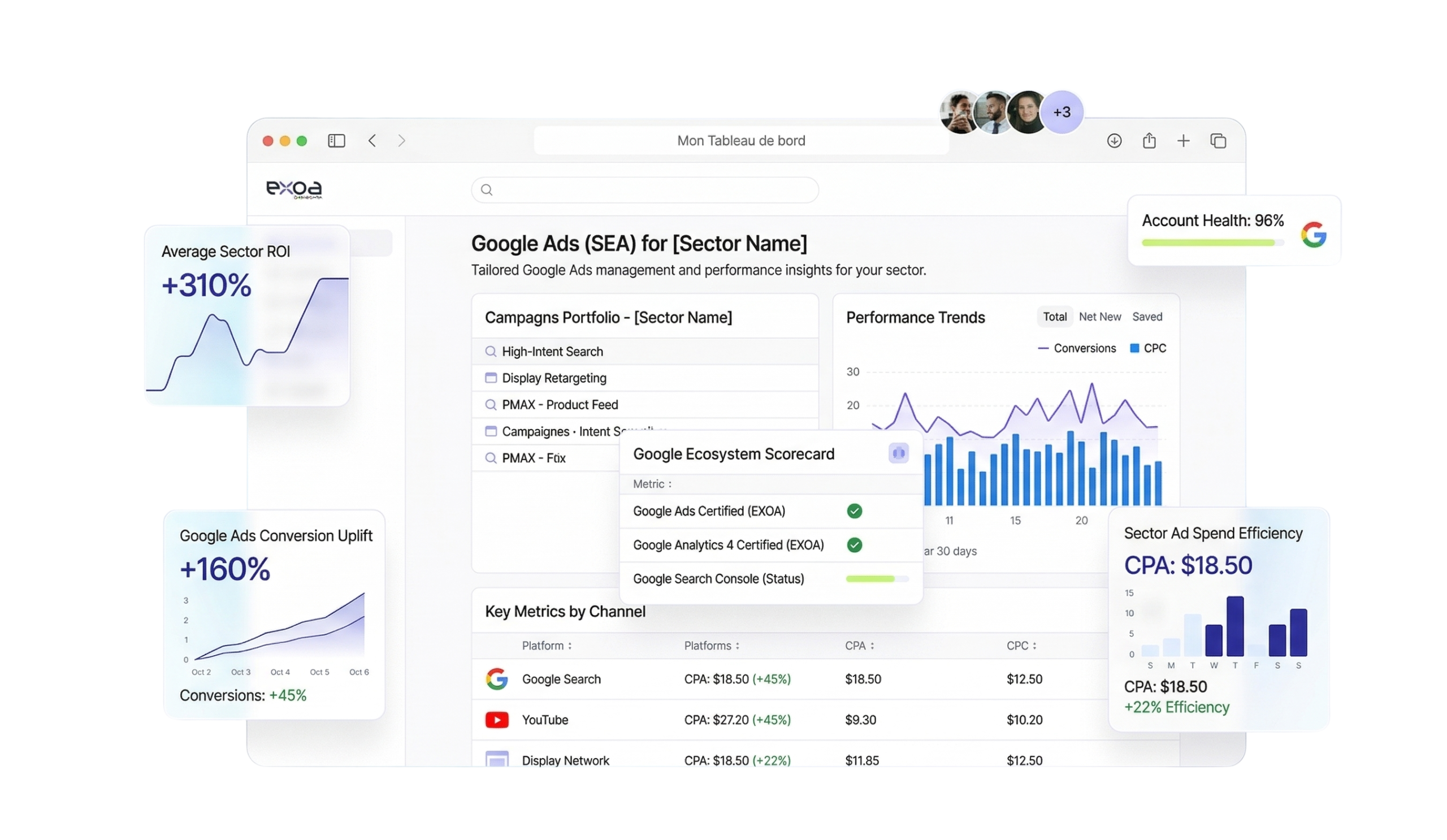This screenshot has height=840, width=1447.
Task: Select the Display Retargeting campaign
Action: coord(645,377)
